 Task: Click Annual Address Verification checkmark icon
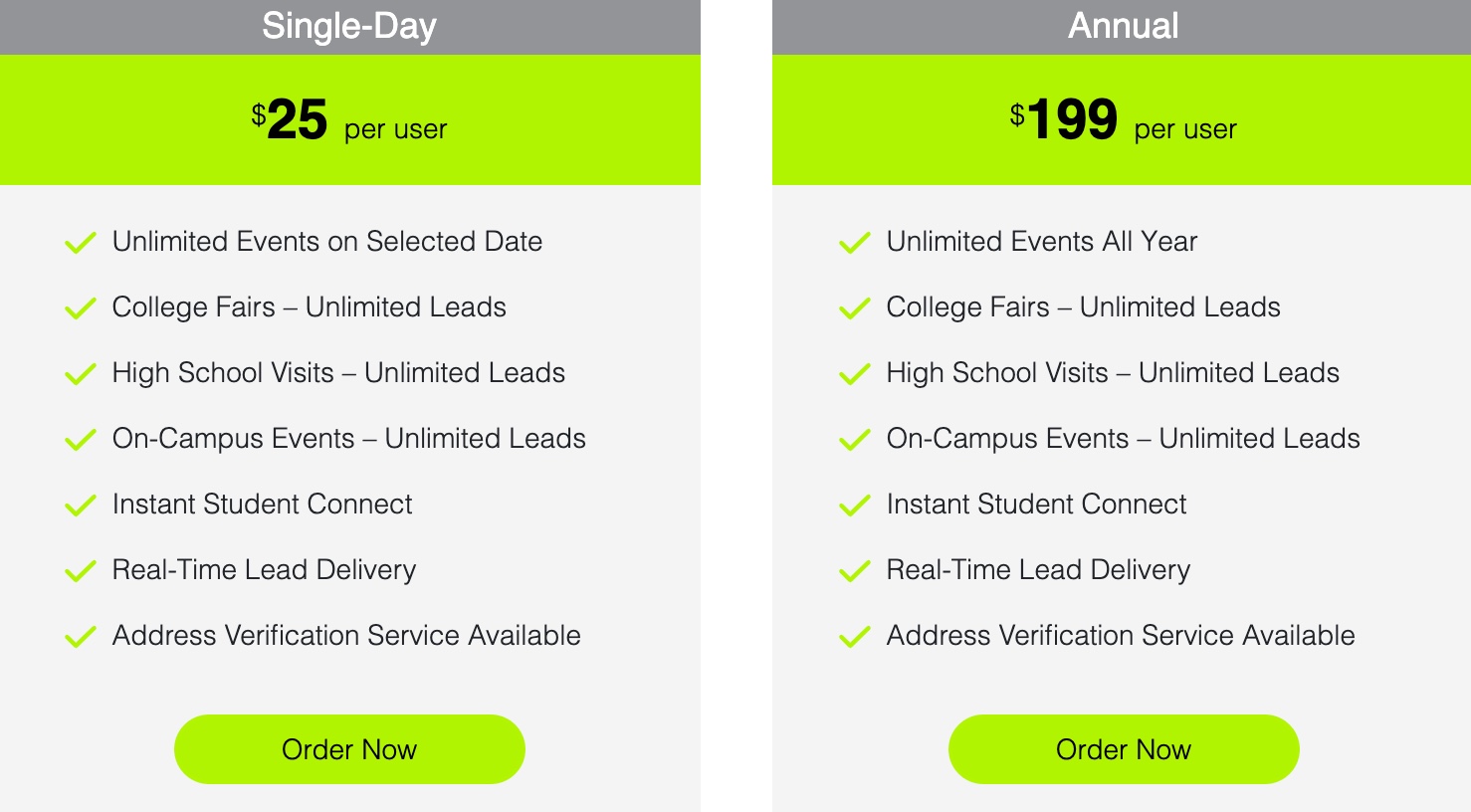pos(855,637)
